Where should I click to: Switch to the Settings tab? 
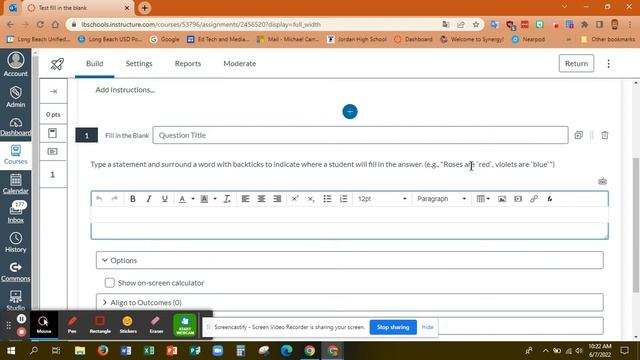pos(139,64)
